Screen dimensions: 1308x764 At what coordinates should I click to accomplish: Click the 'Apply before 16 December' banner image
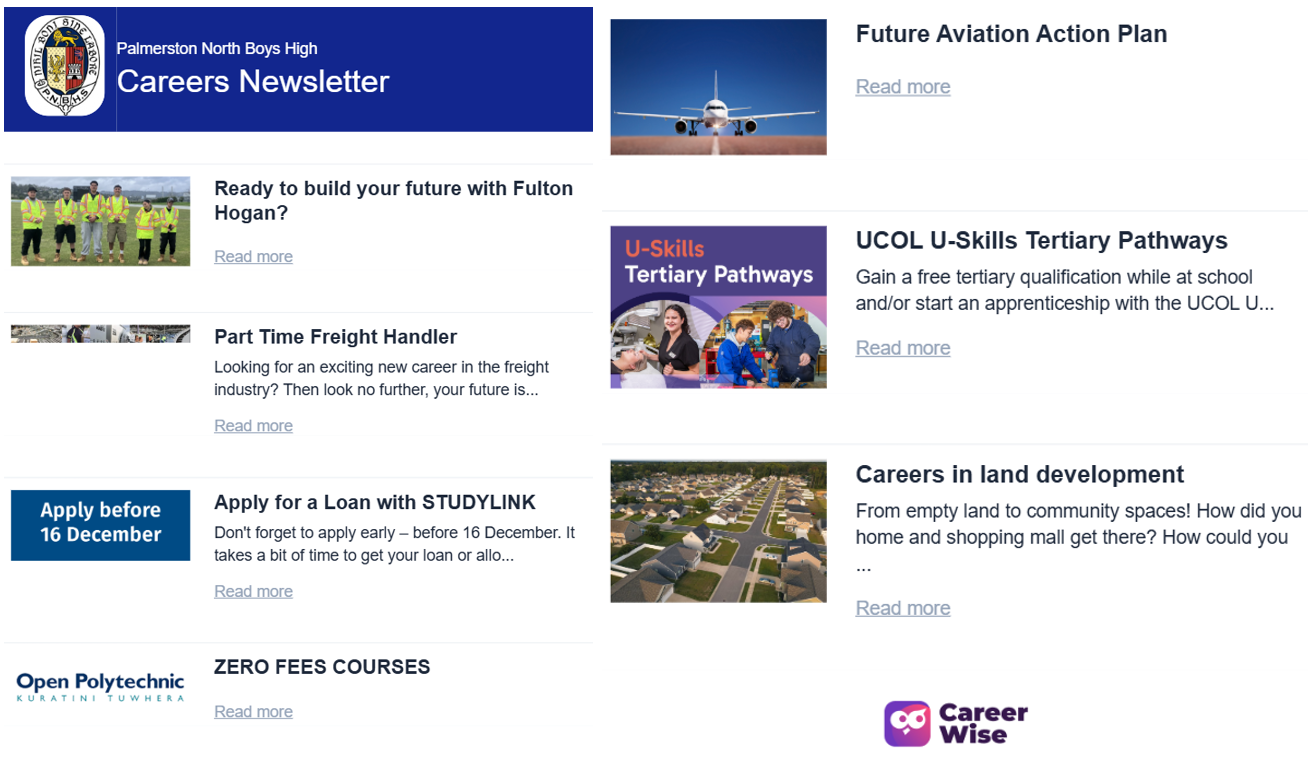click(x=100, y=524)
